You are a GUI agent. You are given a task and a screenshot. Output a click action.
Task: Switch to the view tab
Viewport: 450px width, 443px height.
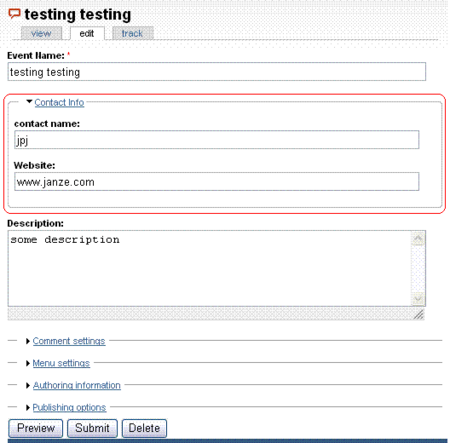[41, 33]
